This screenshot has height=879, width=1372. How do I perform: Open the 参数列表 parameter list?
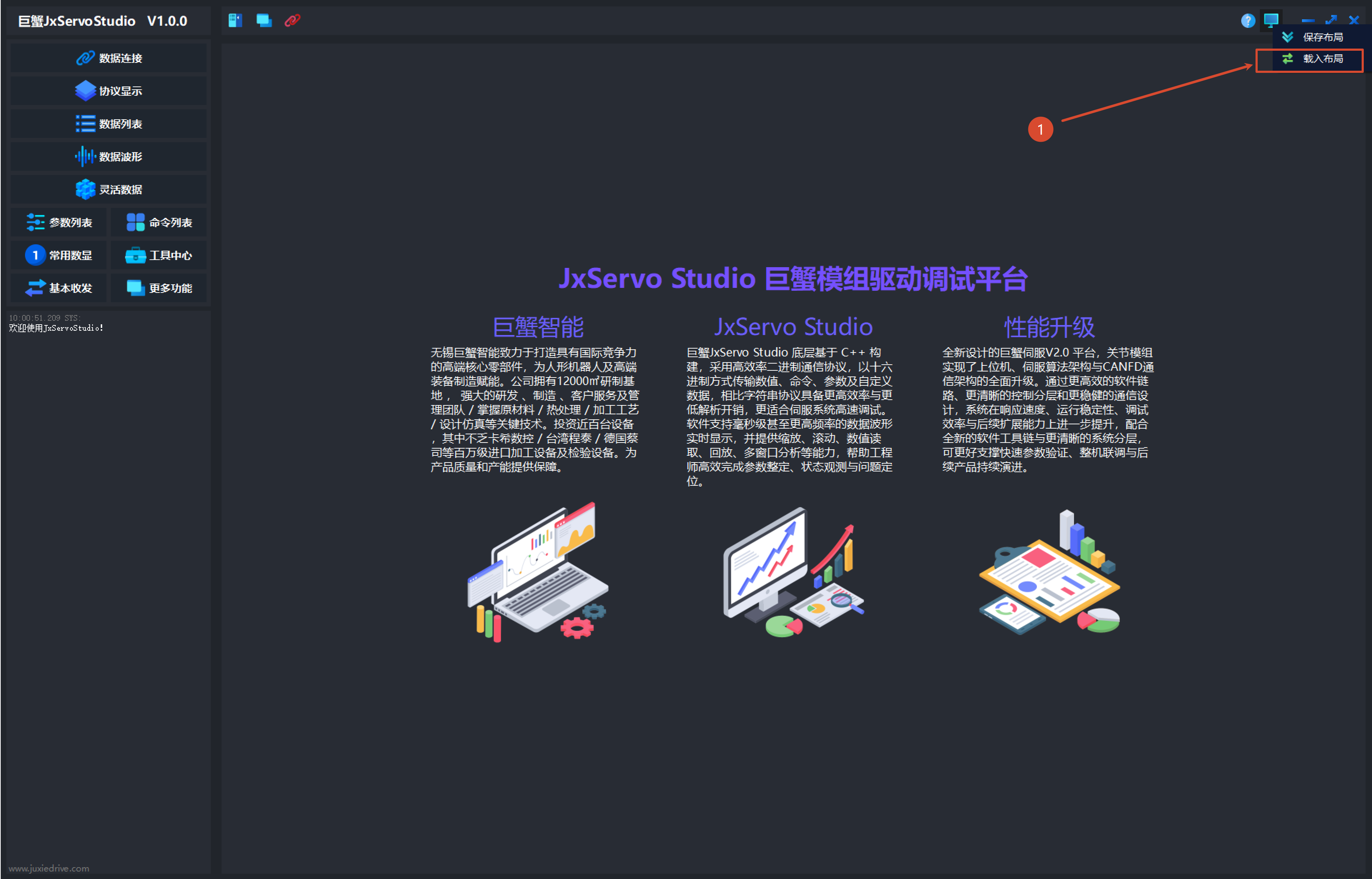click(x=59, y=222)
